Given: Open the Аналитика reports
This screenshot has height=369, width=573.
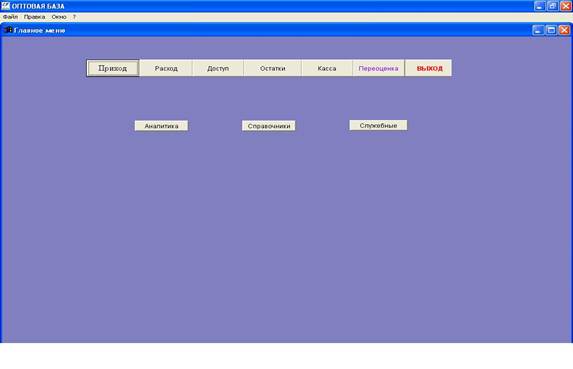Looking at the screenshot, I should coord(161,126).
